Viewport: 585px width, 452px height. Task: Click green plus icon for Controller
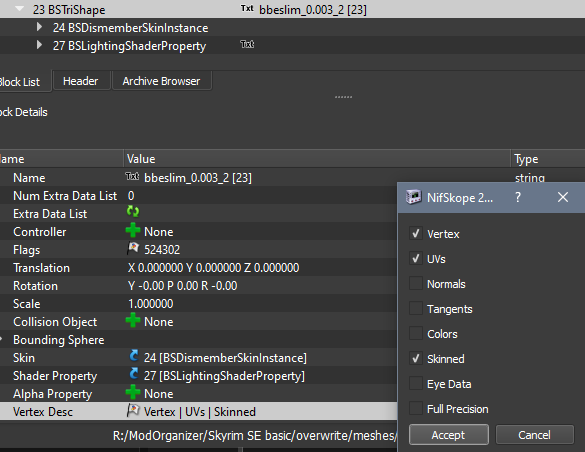point(133,230)
